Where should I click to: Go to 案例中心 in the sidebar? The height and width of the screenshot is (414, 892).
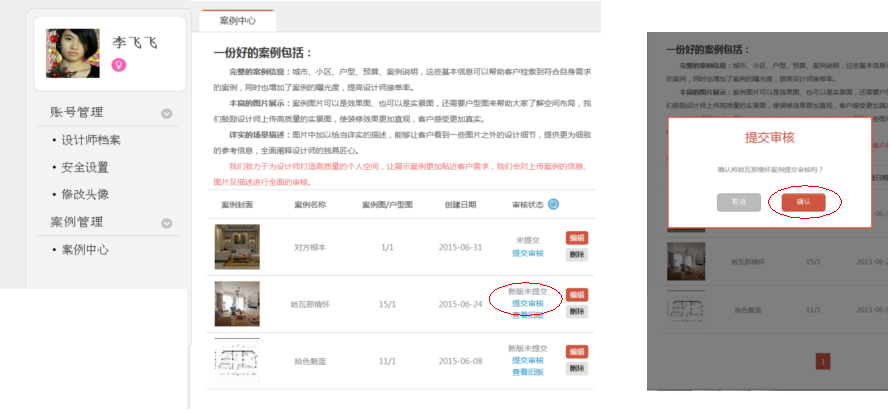coord(84,250)
